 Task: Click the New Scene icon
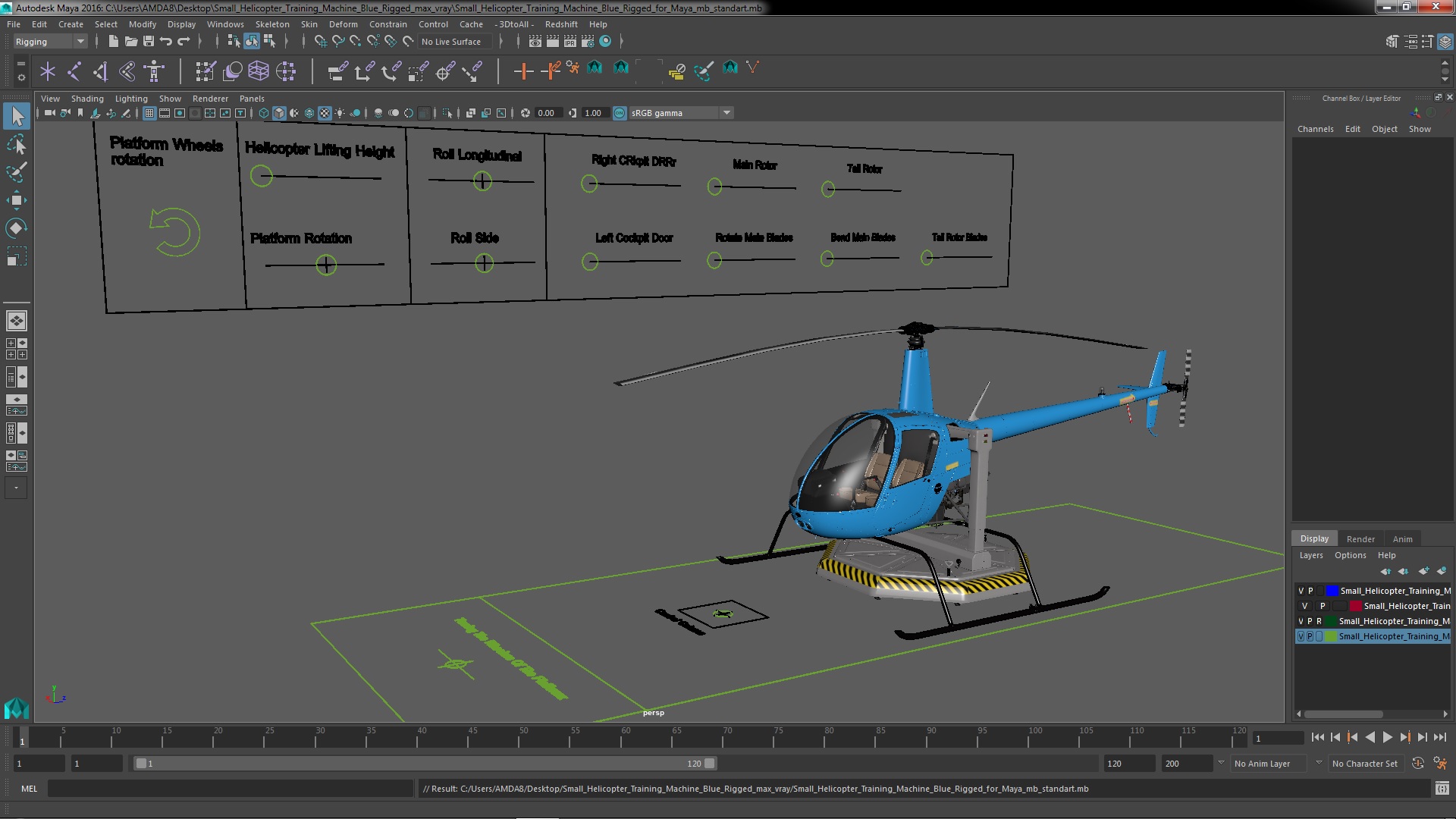113,41
